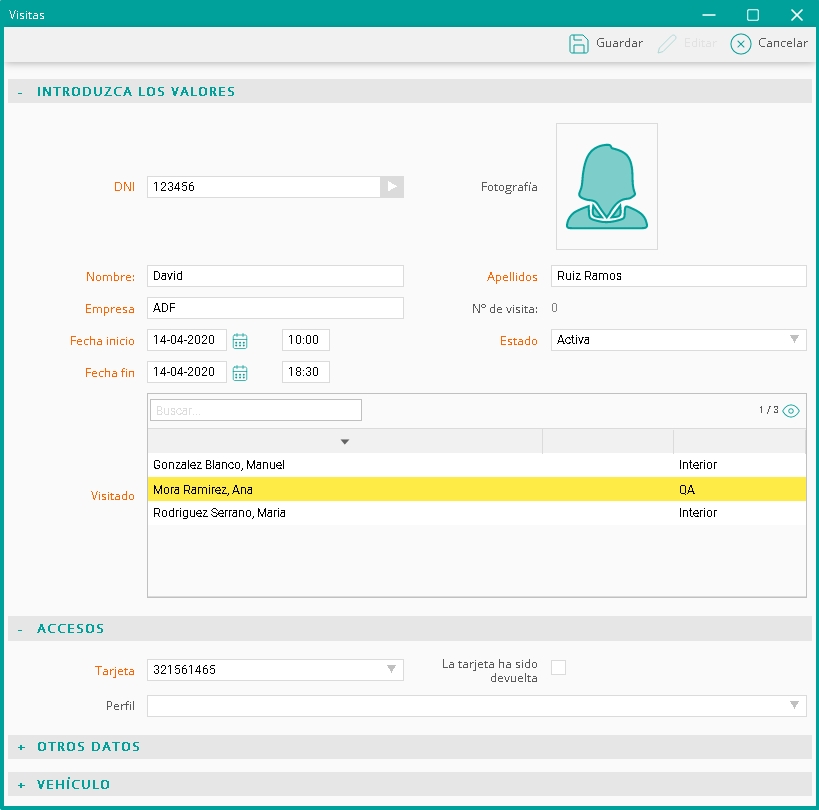819x810 pixels.
Task: Close the Visitas window
Action: (x=797, y=15)
